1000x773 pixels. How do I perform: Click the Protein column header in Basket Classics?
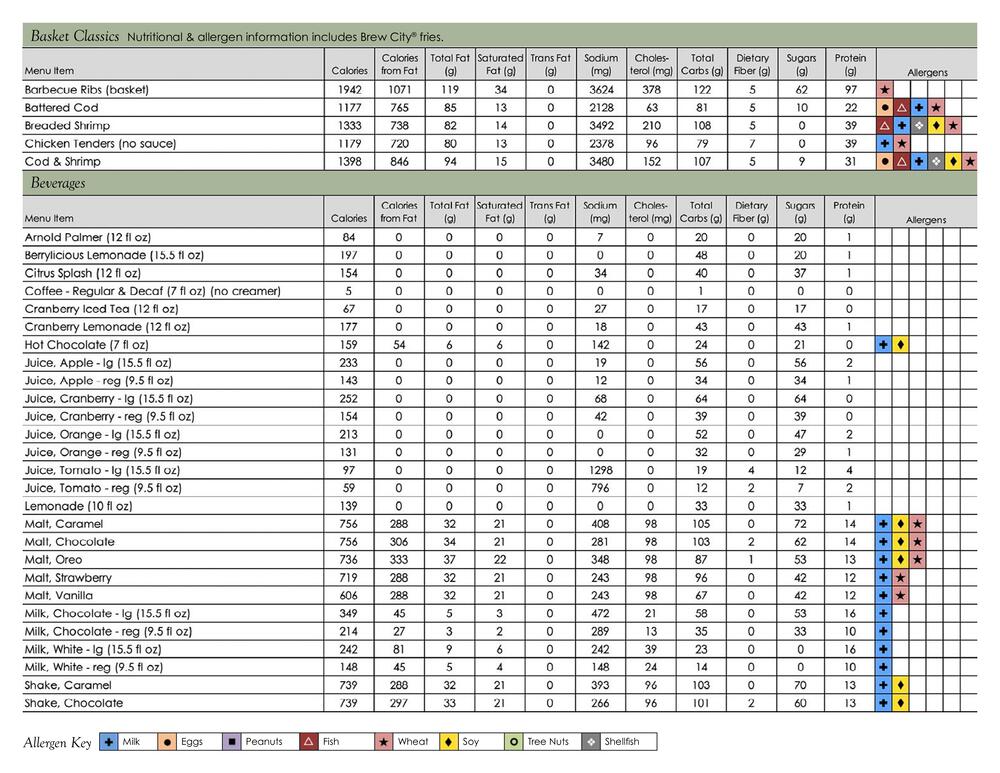[850, 64]
